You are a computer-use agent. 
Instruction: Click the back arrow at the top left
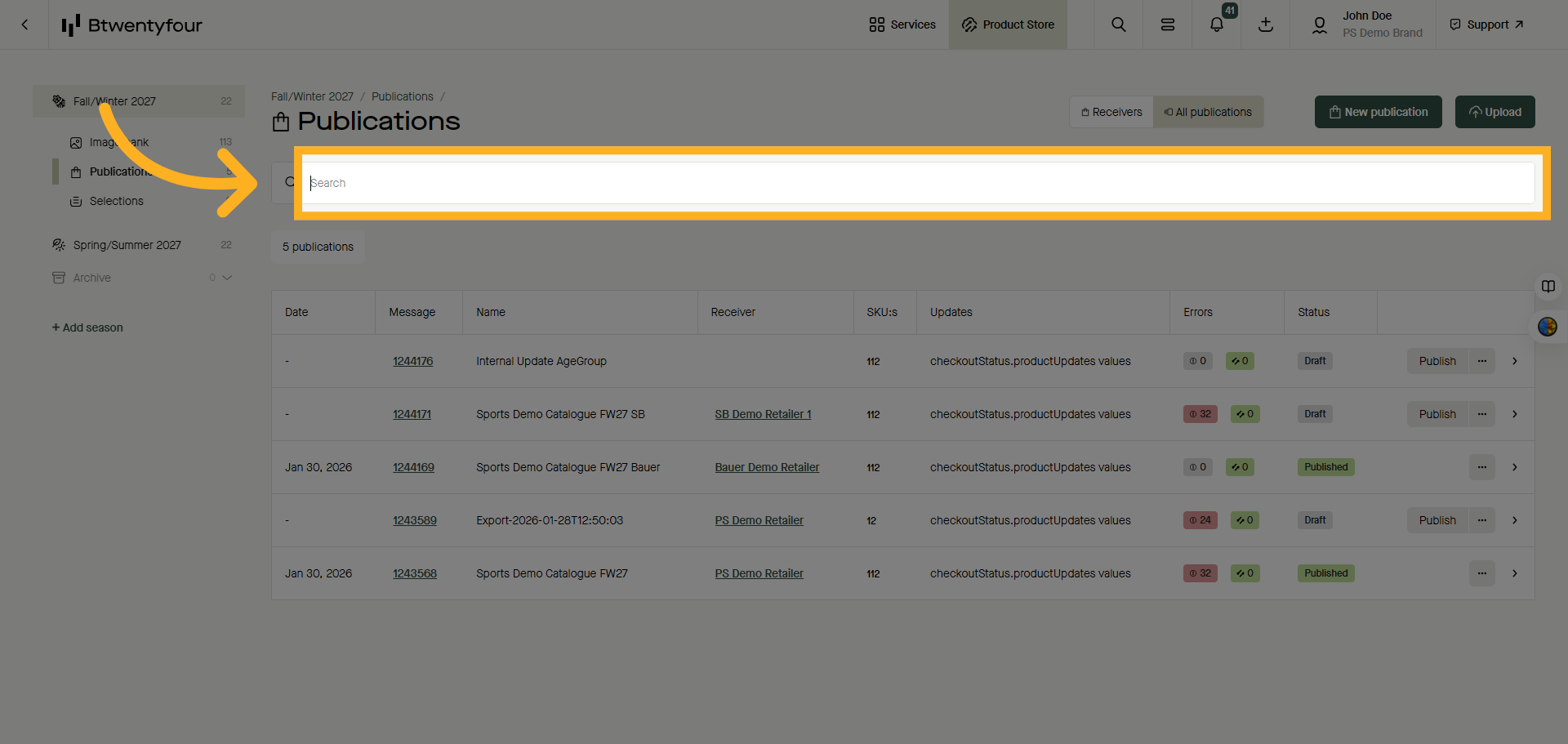(24, 25)
